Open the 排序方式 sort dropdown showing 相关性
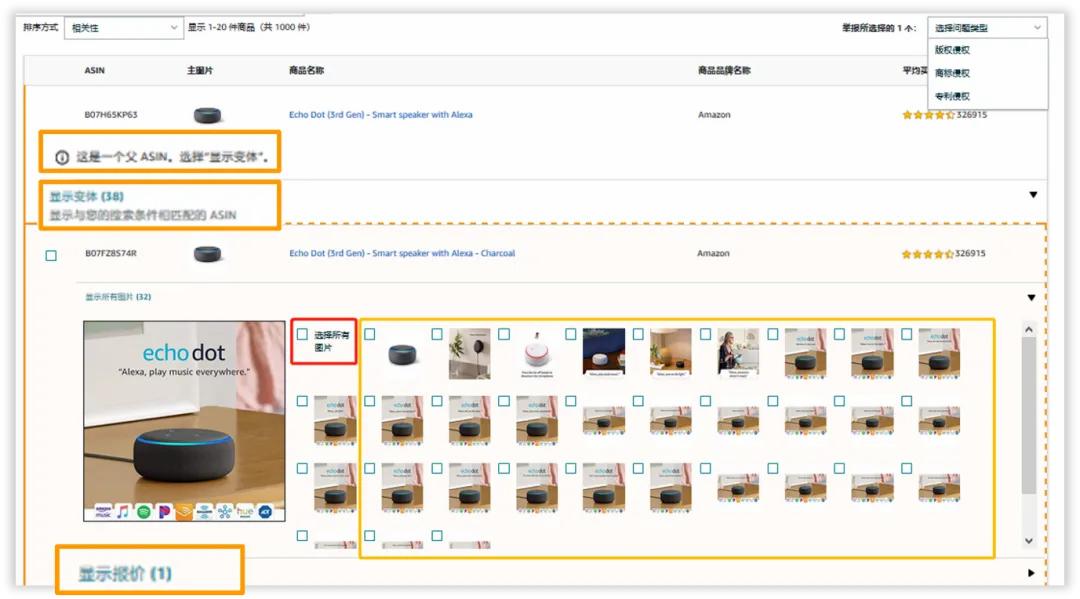This screenshot has height=599, width=1080. 123,28
